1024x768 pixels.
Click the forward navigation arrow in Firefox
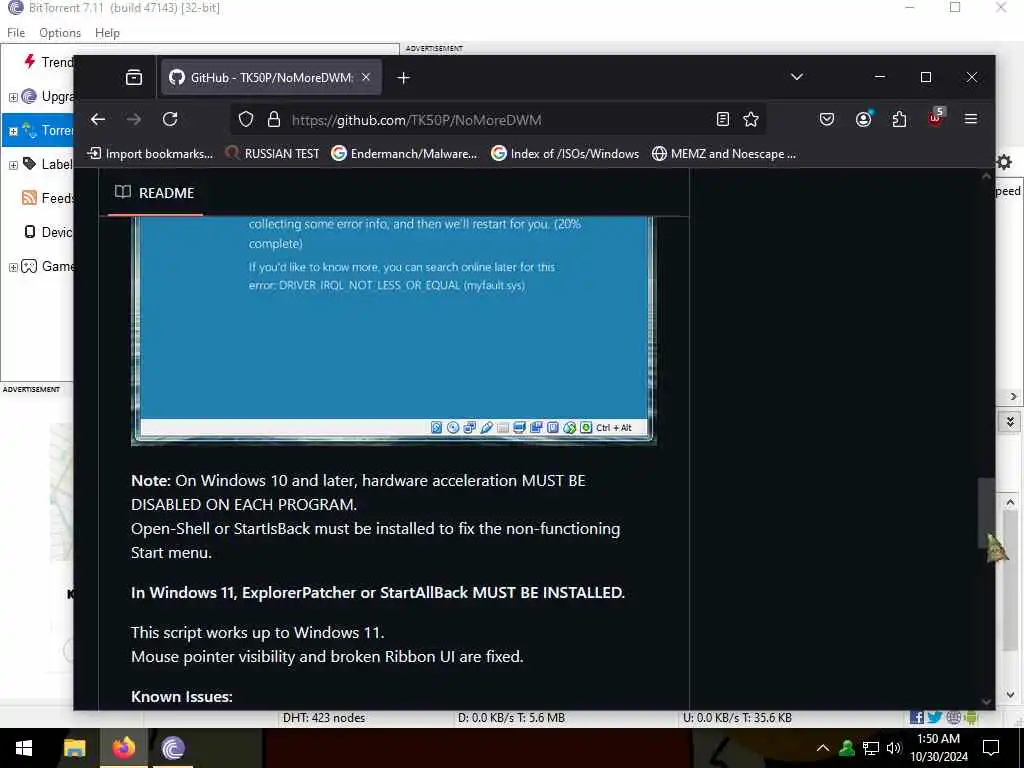[x=134, y=120]
